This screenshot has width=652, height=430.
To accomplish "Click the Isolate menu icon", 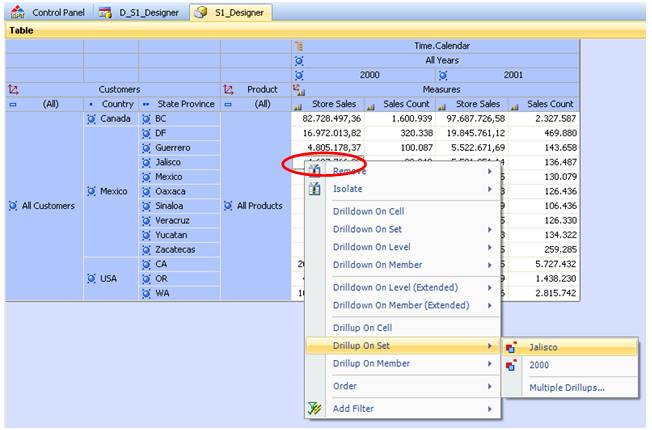I will tap(315, 189).
